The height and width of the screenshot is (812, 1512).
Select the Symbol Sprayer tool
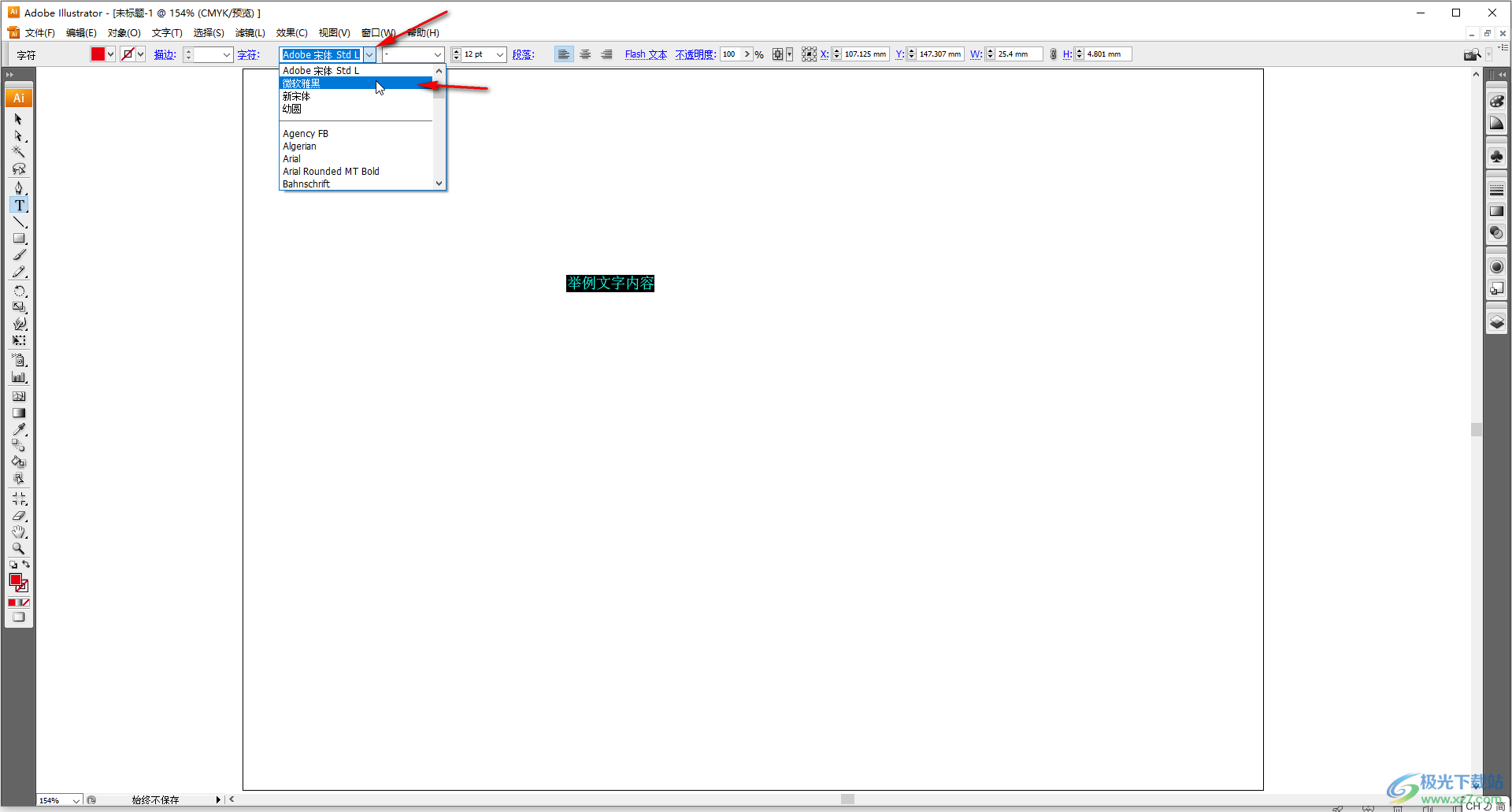[19, 360]
